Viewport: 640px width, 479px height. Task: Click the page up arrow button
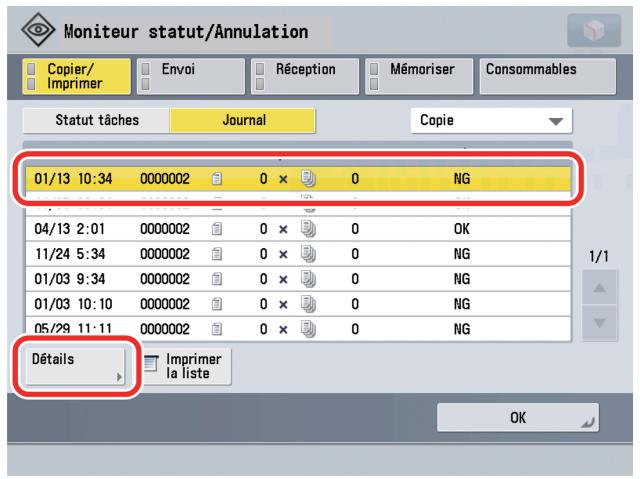tap(600, 288)
